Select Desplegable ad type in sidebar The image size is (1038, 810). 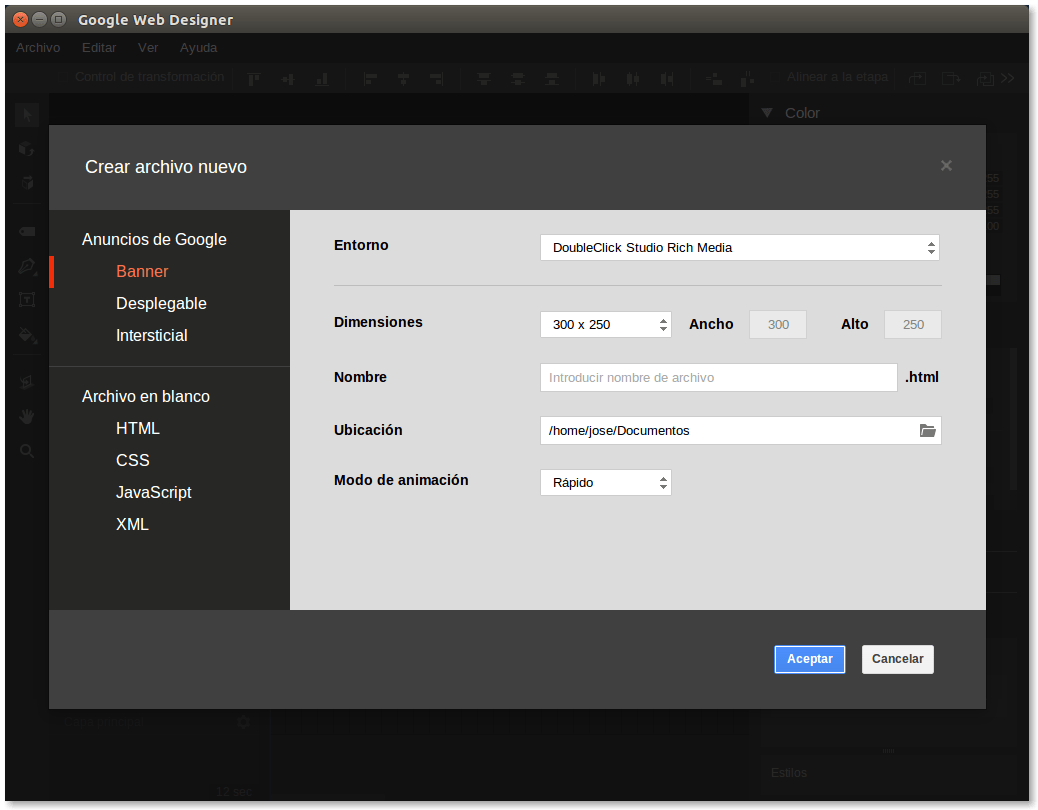click(161, 304)
